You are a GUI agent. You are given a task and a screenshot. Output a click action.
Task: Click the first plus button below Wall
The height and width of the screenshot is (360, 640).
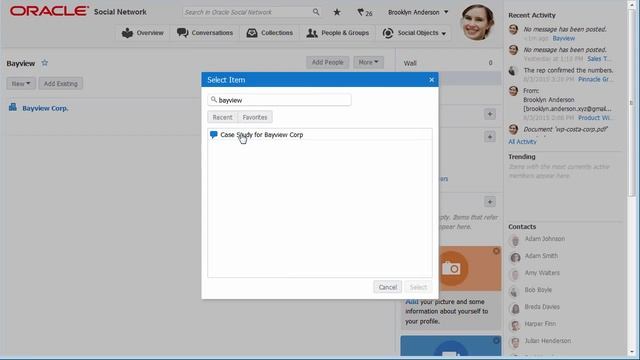tap(490, 114)
